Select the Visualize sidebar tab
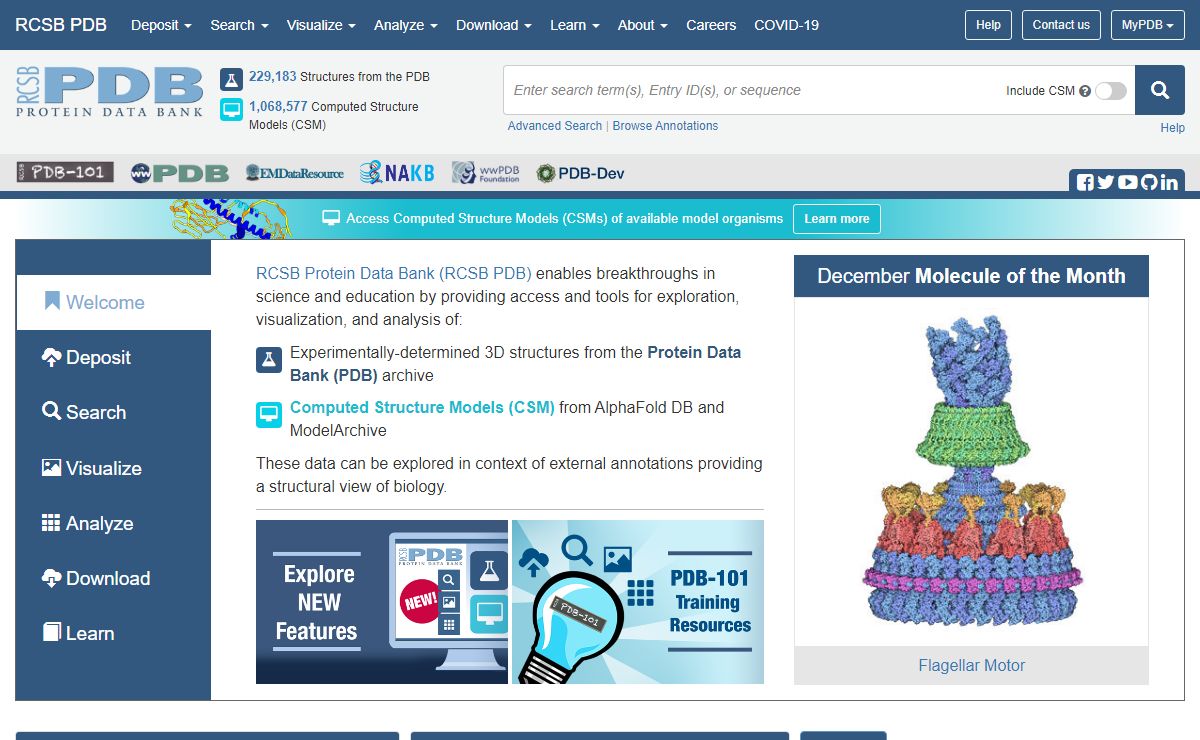 (x=114, y=468)
